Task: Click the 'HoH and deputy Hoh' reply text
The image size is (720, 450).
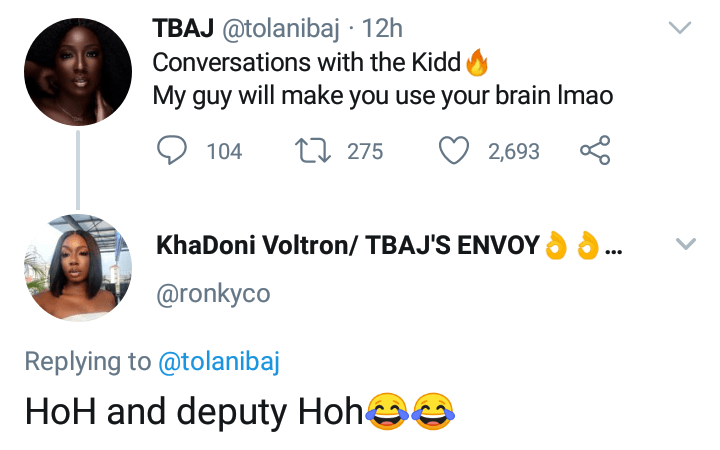Action: 193,411
